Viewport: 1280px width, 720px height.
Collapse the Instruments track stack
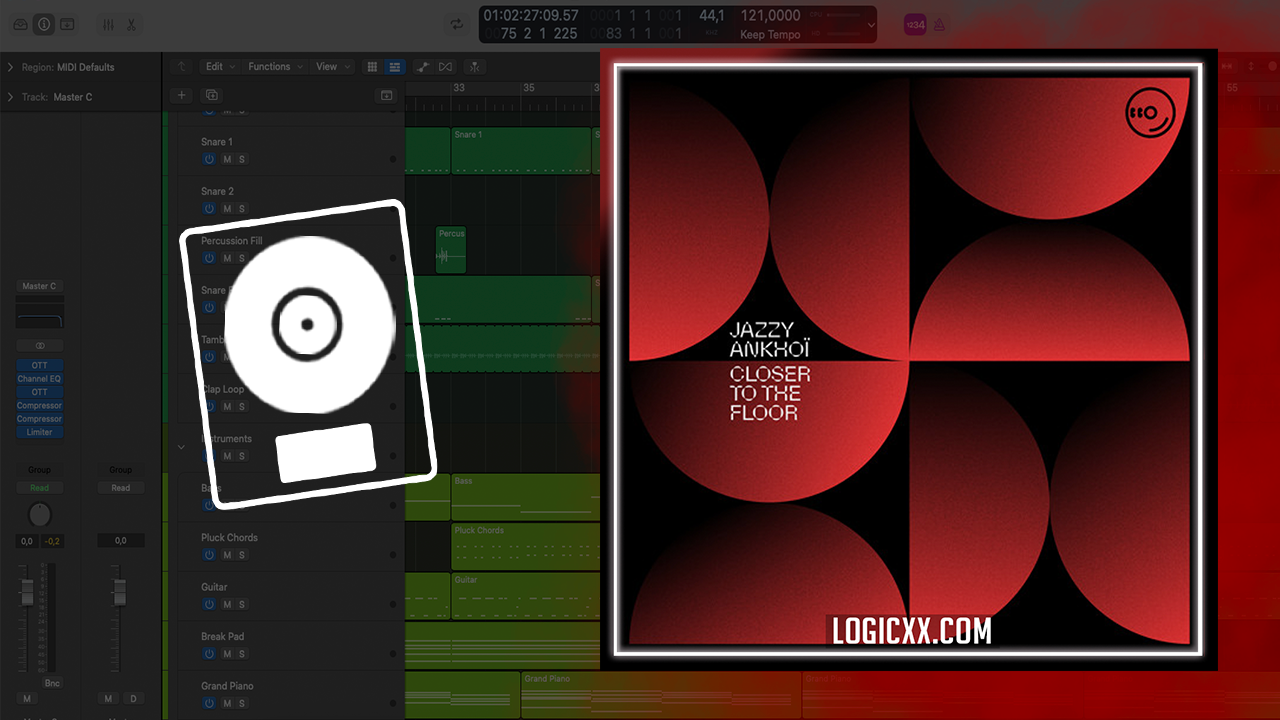(x=181, y=447)
